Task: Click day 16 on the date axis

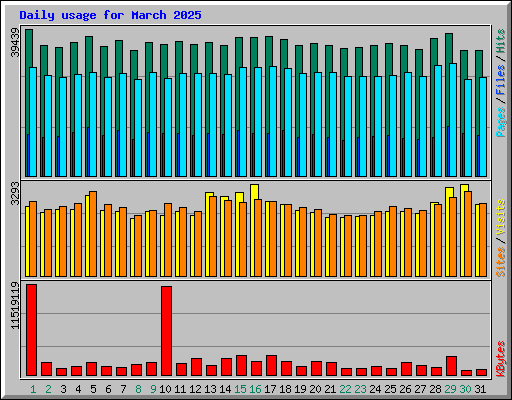Action: (255, 389)
